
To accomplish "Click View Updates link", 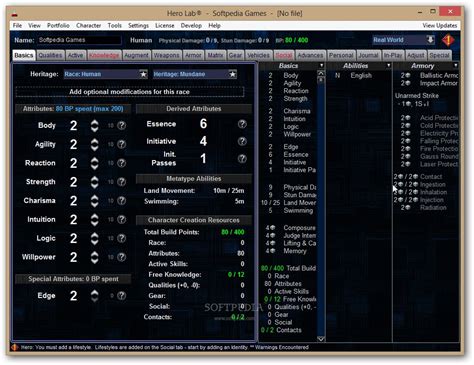I will (440, 26).
